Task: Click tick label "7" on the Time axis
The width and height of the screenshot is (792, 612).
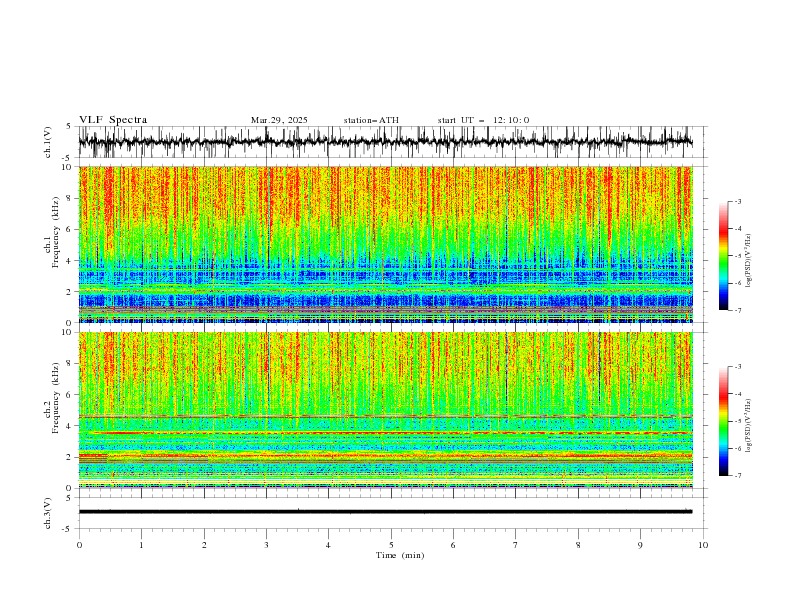Action: 516,545
